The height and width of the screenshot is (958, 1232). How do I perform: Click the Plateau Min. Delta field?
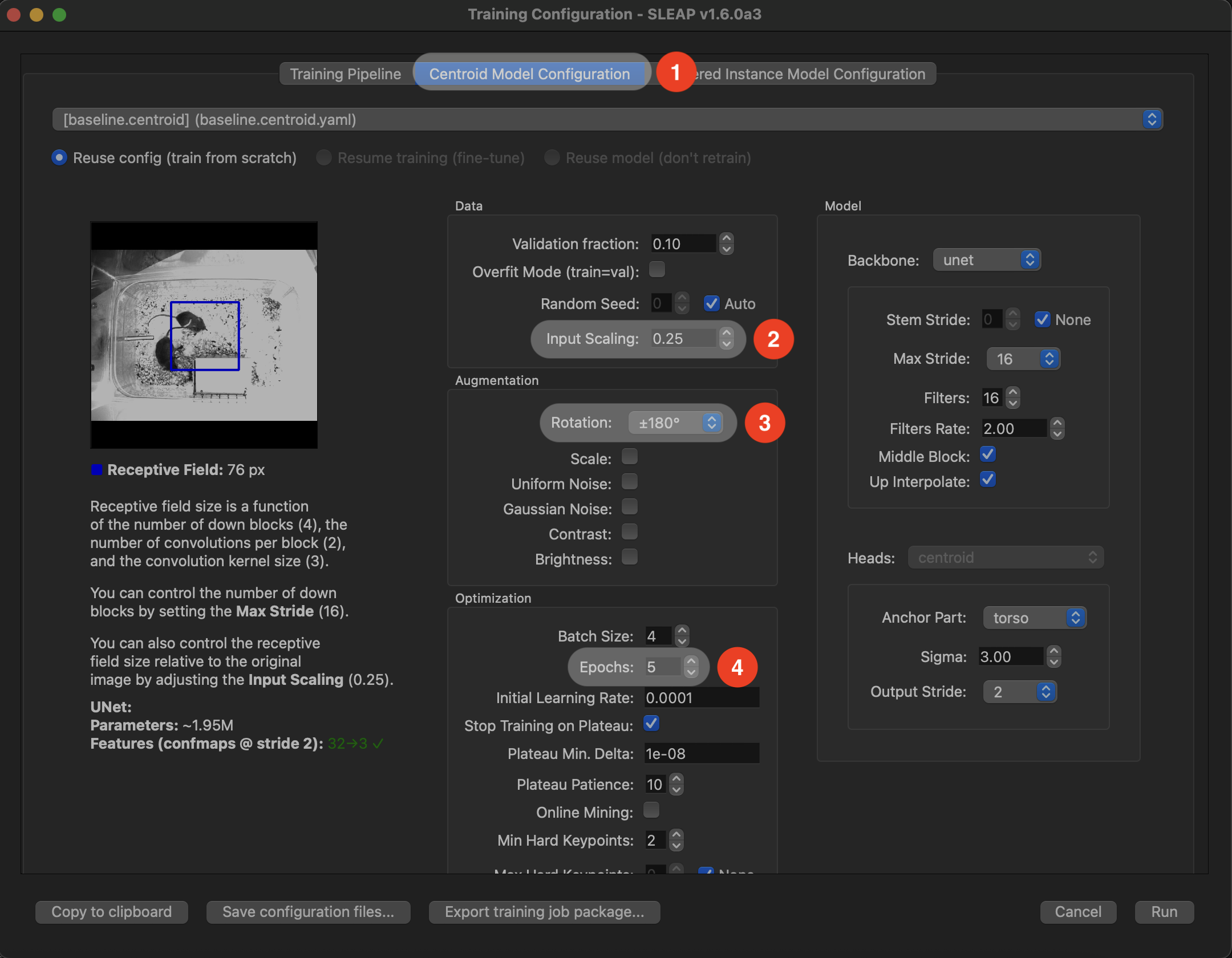click(702, 754)
